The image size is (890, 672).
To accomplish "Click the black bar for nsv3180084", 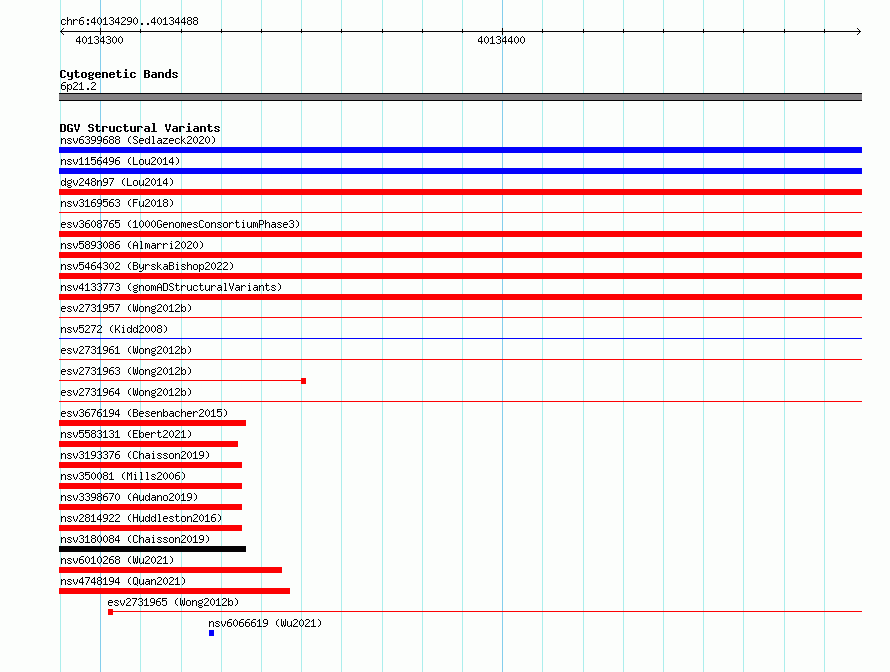I will pyautogui.click(x=153, y=549).
